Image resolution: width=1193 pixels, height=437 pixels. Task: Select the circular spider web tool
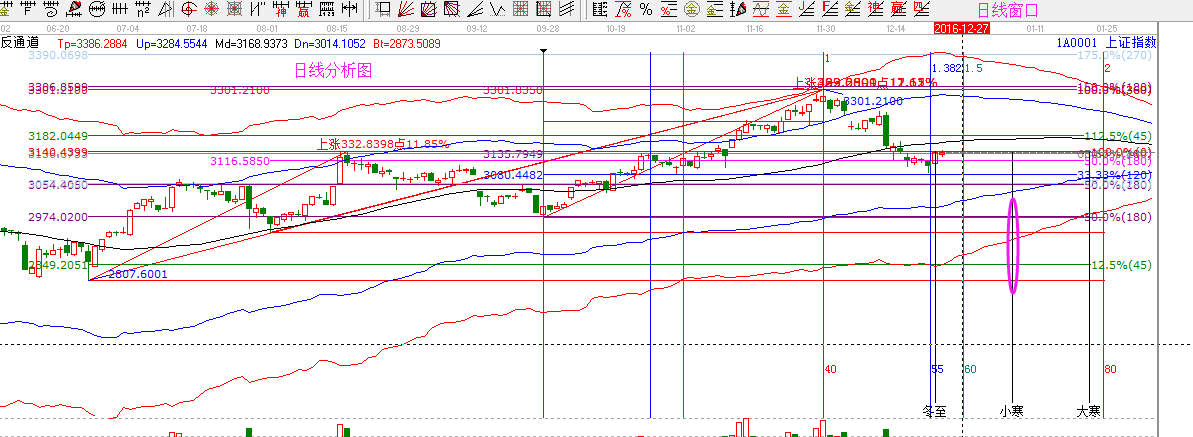pyautogui.click(x=212, y=9)
